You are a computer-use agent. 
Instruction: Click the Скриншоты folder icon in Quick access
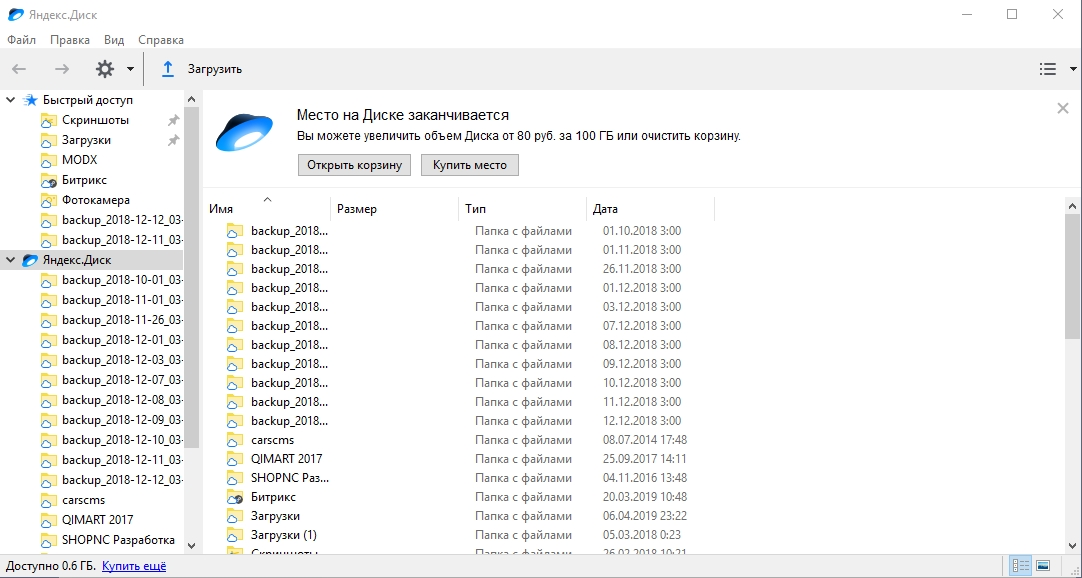(x=48, y=121)
